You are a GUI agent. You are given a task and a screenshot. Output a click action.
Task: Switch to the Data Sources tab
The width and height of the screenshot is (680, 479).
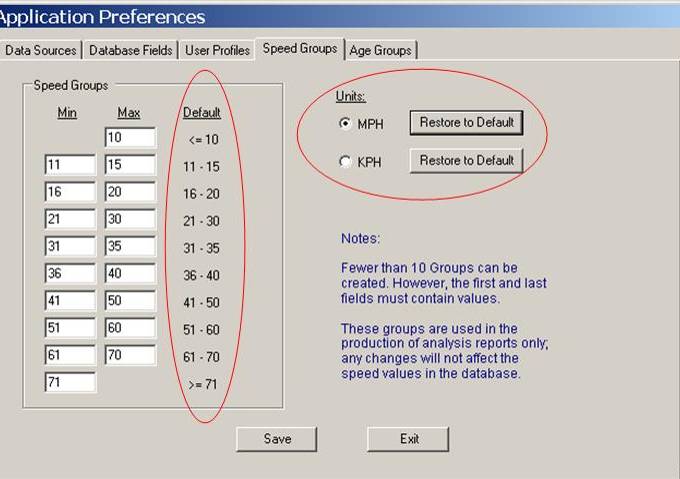[40, 50]
